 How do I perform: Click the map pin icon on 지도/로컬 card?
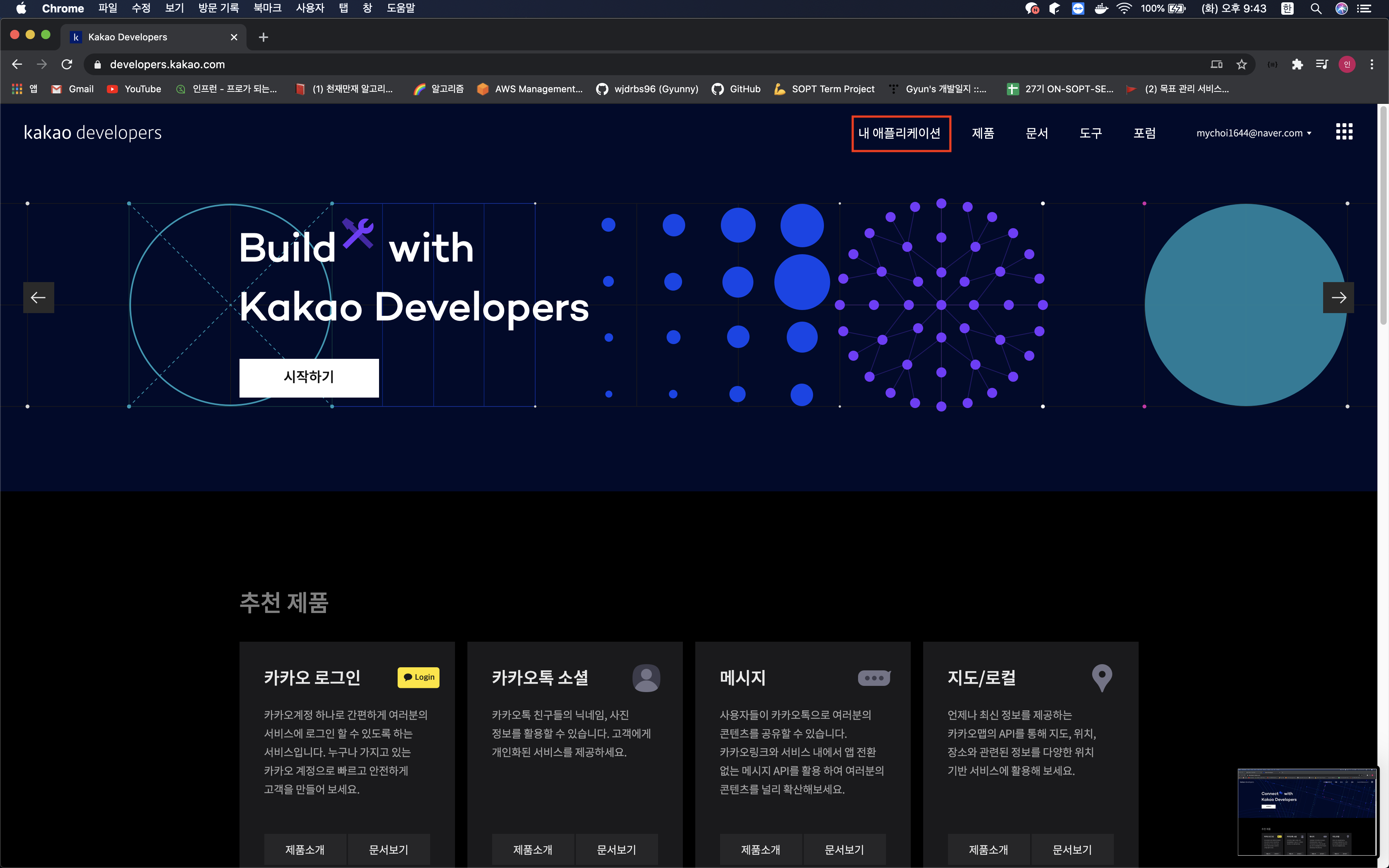[1101, 677]
